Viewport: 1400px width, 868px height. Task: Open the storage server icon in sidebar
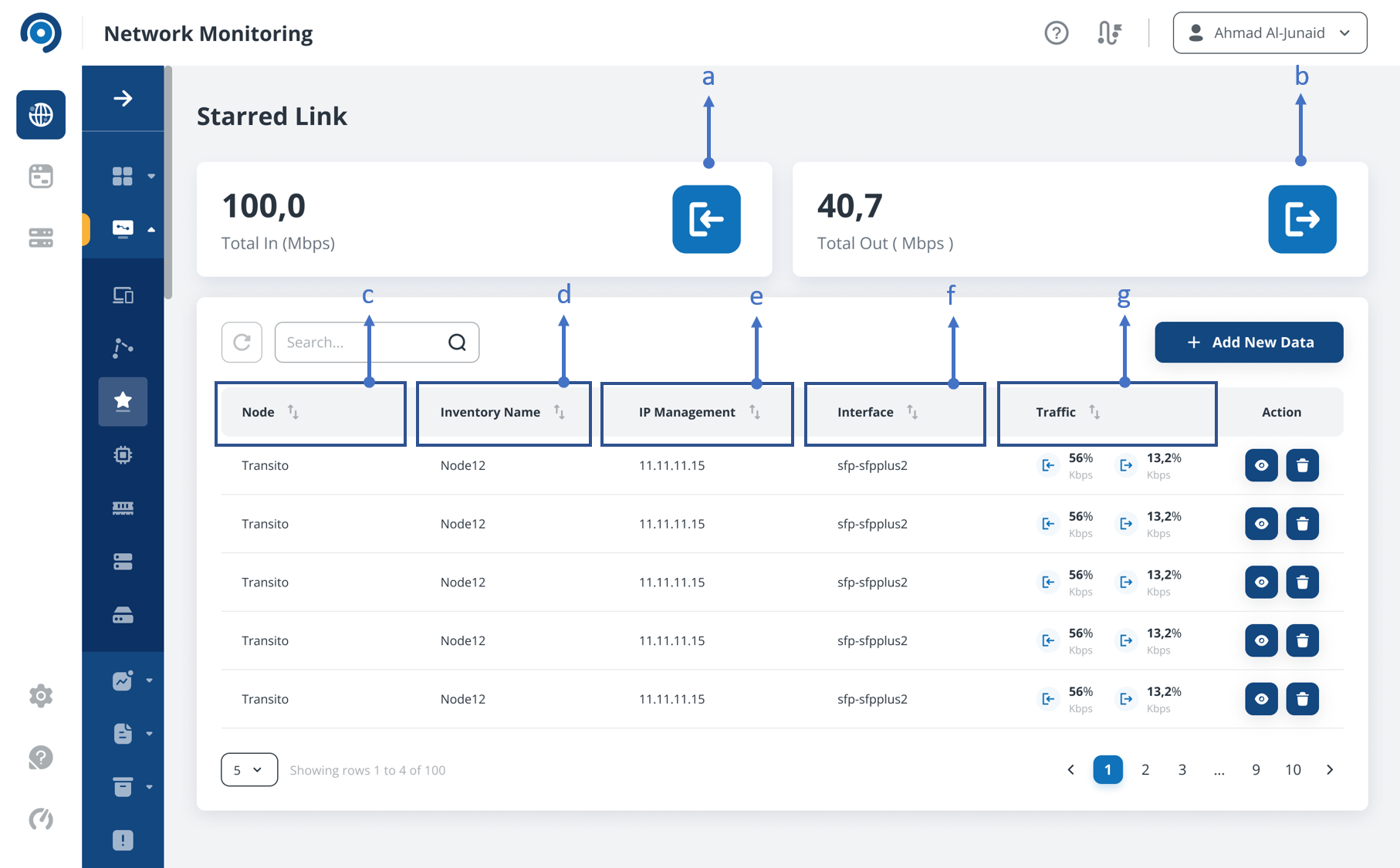pos(123,562)
